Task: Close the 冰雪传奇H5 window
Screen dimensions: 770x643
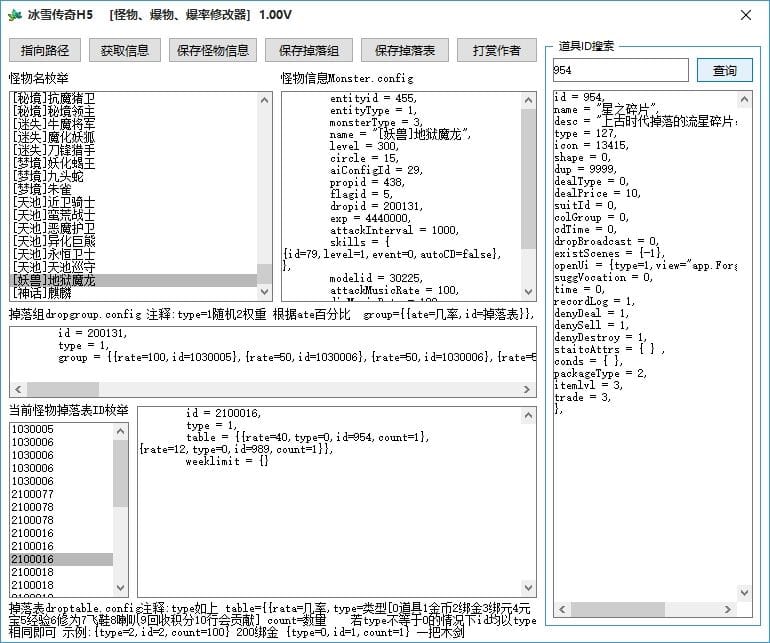Action: point(745,15)
